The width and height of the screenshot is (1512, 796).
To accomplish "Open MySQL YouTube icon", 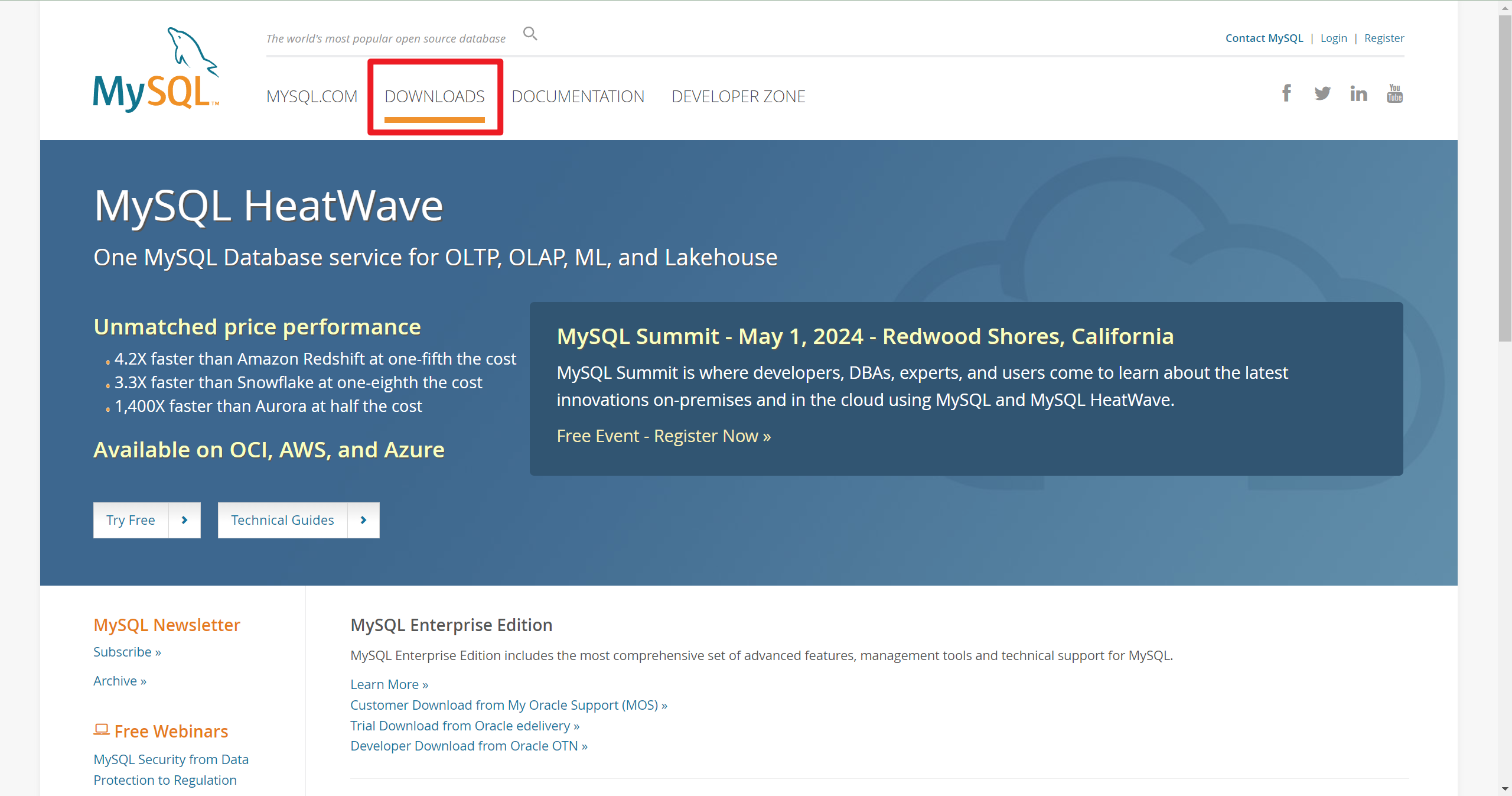I will (1394, 93).
